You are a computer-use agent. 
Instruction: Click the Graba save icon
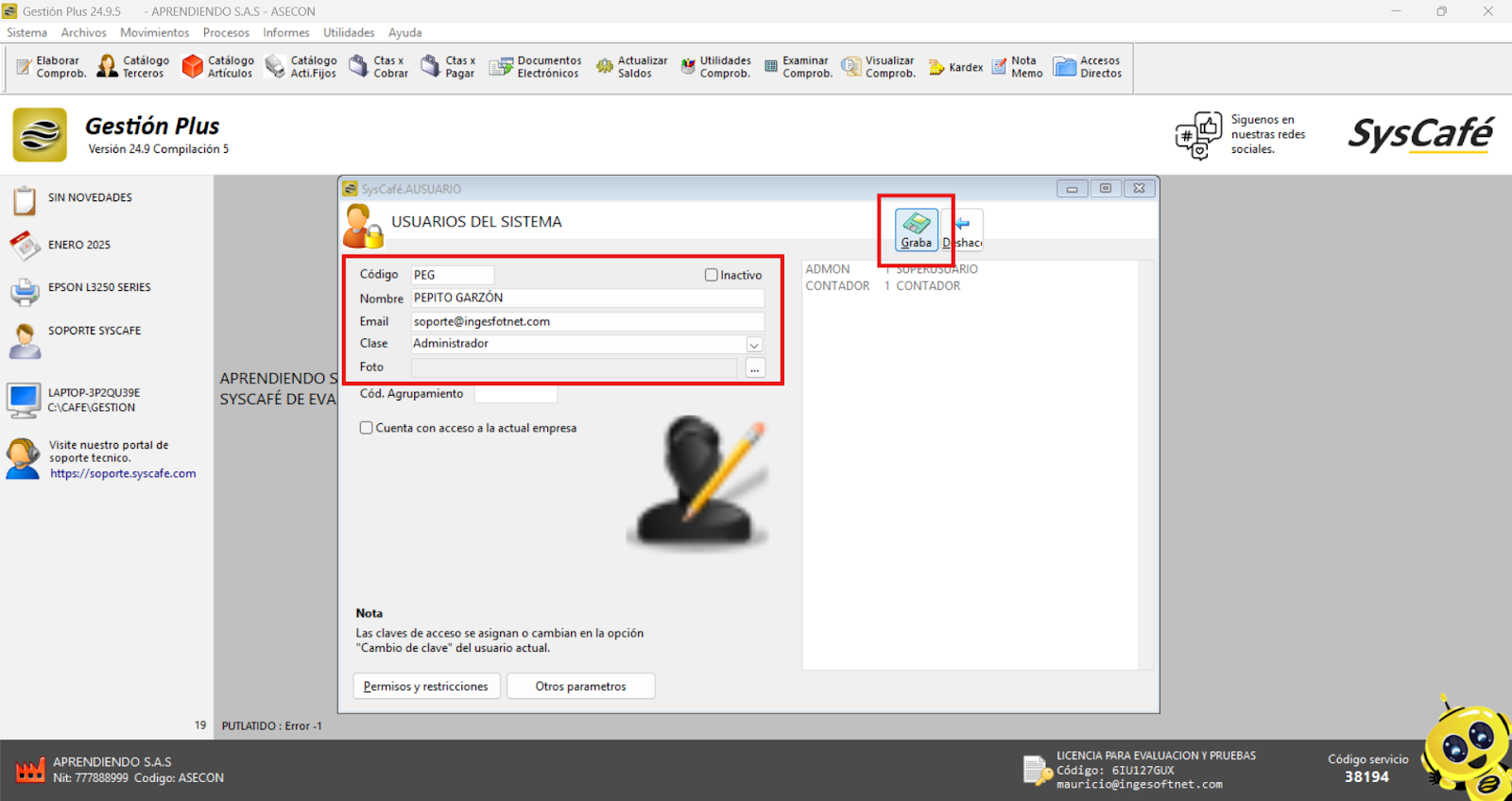916,225
